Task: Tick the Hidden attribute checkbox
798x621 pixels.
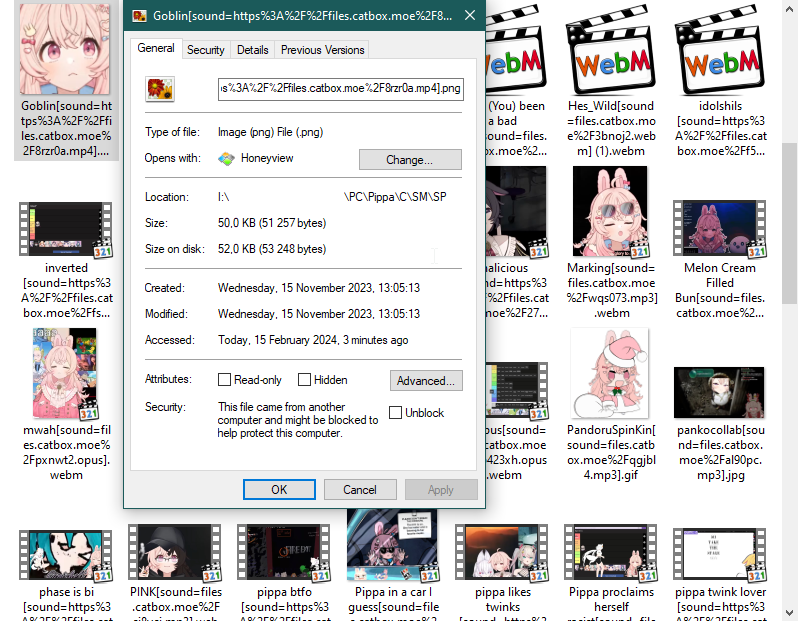Action: [x=304, y=380]
